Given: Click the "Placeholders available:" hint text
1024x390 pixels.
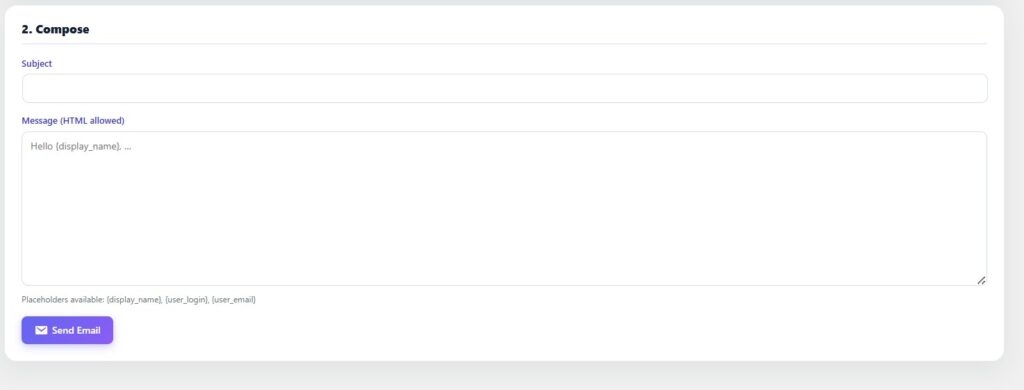Looking at the screenshot, I should click(63, 300).
